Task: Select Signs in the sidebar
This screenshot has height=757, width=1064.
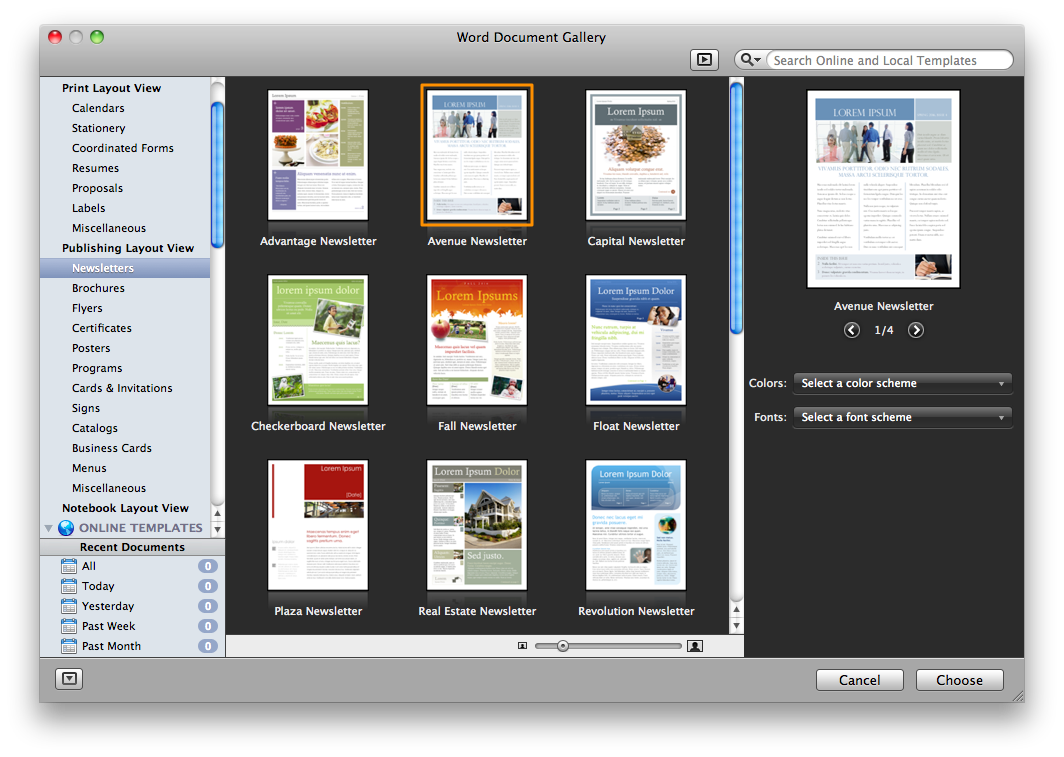Action: click(86, 408)
